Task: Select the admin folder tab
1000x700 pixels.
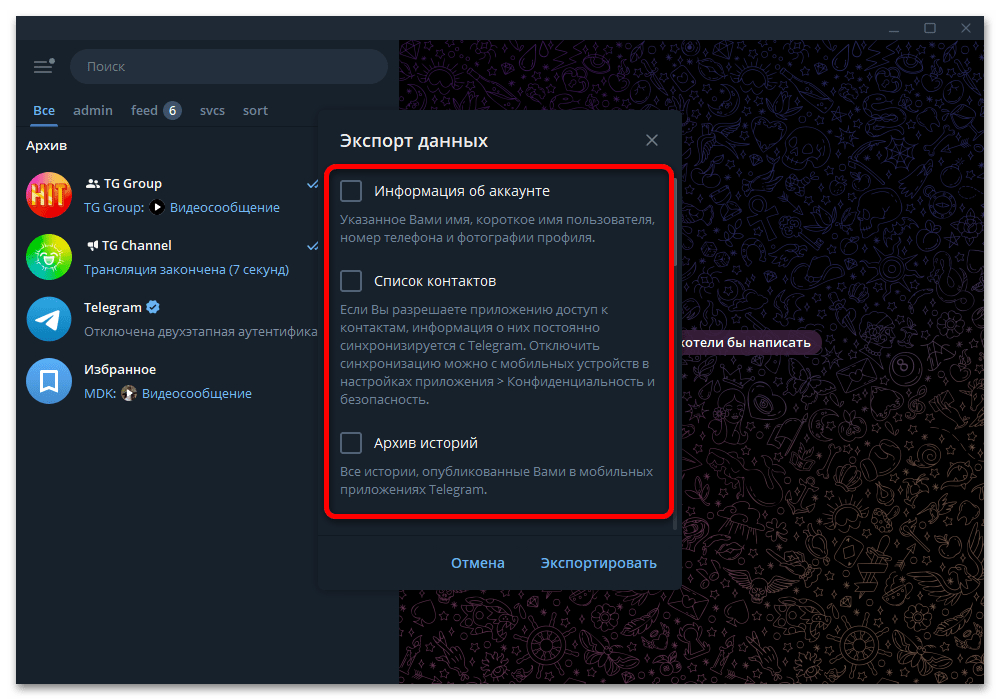Action: click(x=93, y=111)
